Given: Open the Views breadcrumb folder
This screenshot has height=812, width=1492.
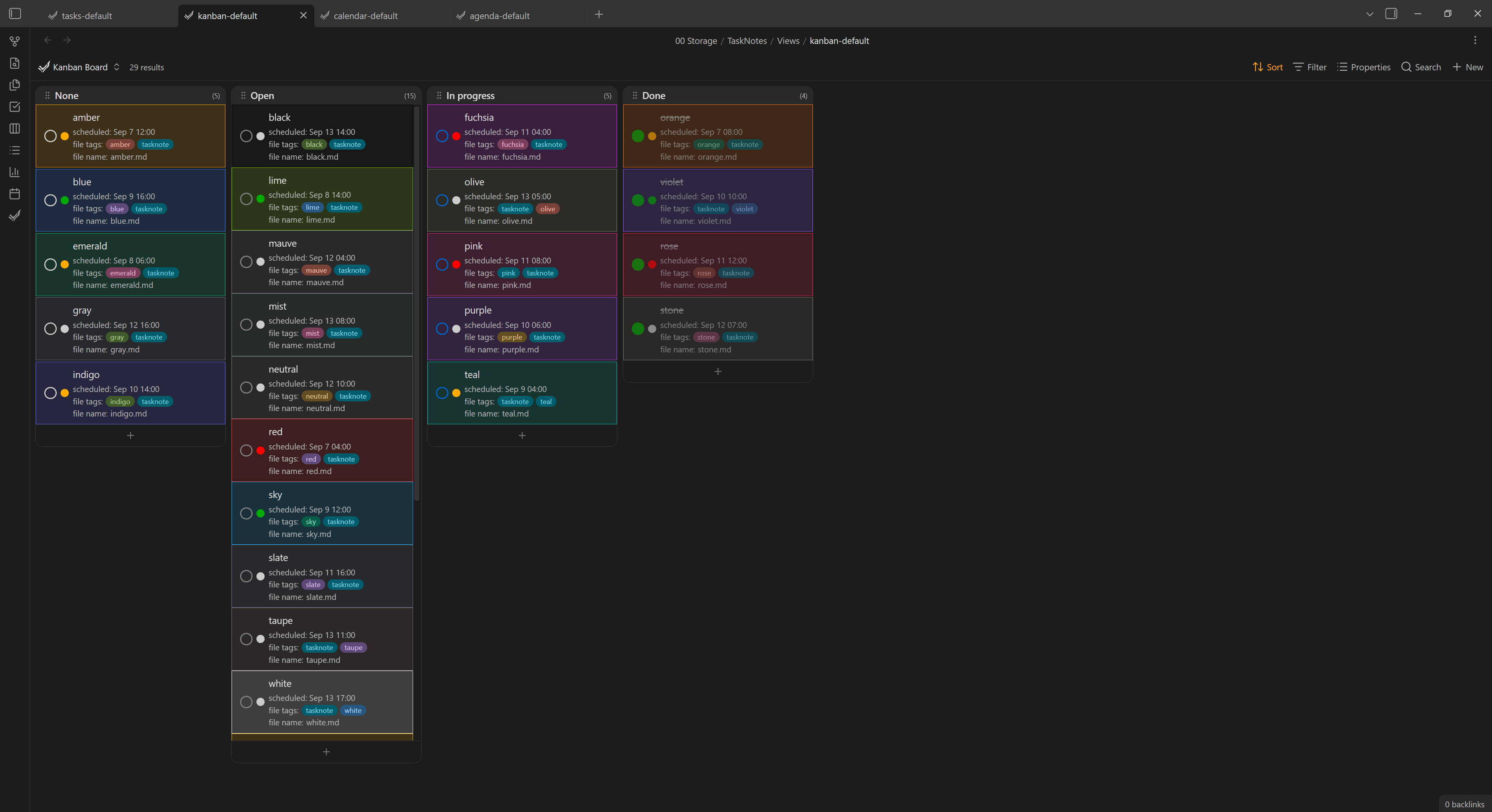Looking at the screenshot, I should click(788, 40).
